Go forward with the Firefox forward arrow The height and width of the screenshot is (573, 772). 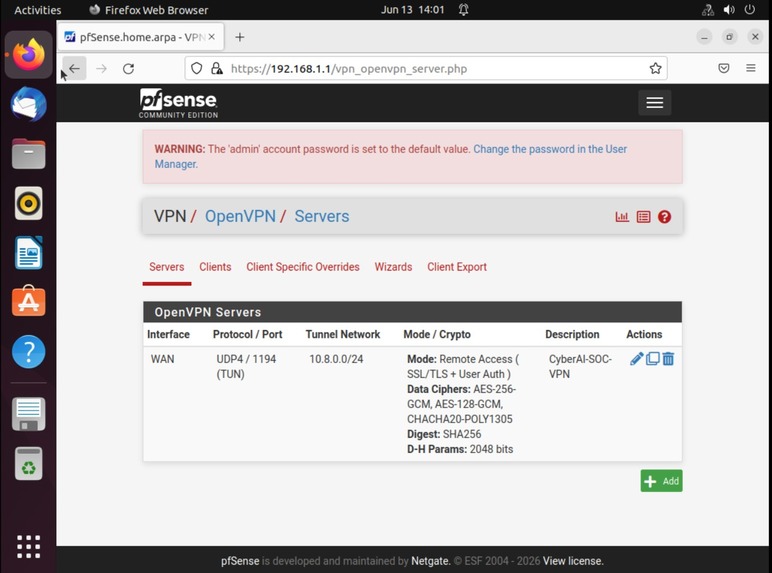point(101,68)
